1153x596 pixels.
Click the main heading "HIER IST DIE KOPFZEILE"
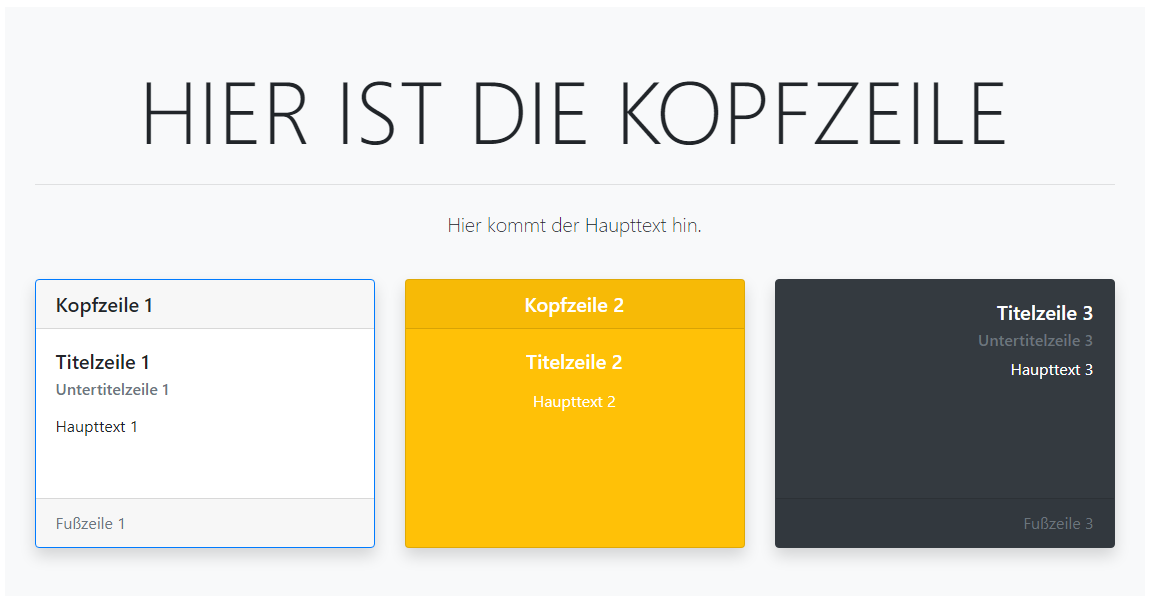click(574, 112)
